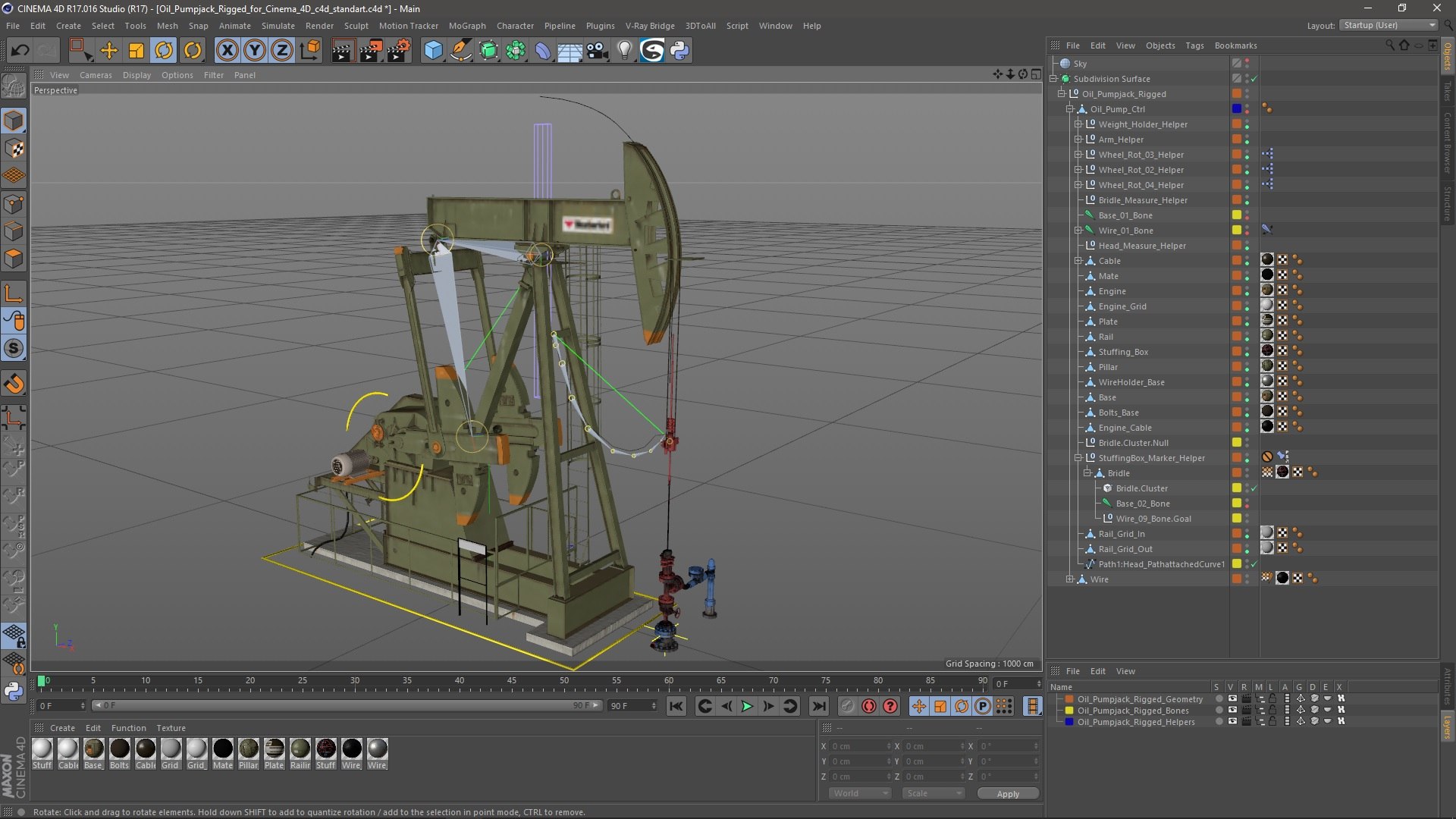Viewport: 1456px width, 819px height.
Task: Toggle view visibility of Oil_Pumpjack_Rigged_Bones layer
Action: pos(1232,711)
